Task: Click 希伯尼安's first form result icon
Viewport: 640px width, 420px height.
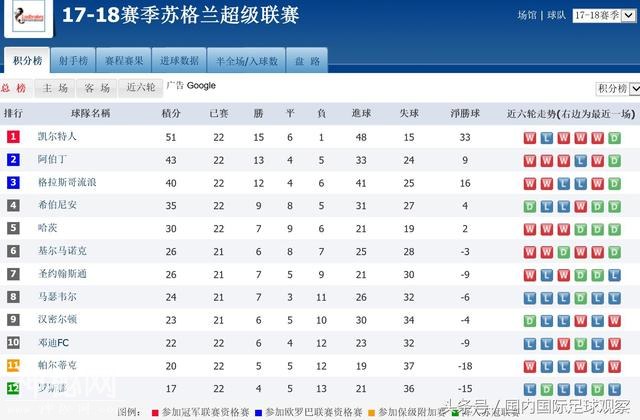Action: 529,206
